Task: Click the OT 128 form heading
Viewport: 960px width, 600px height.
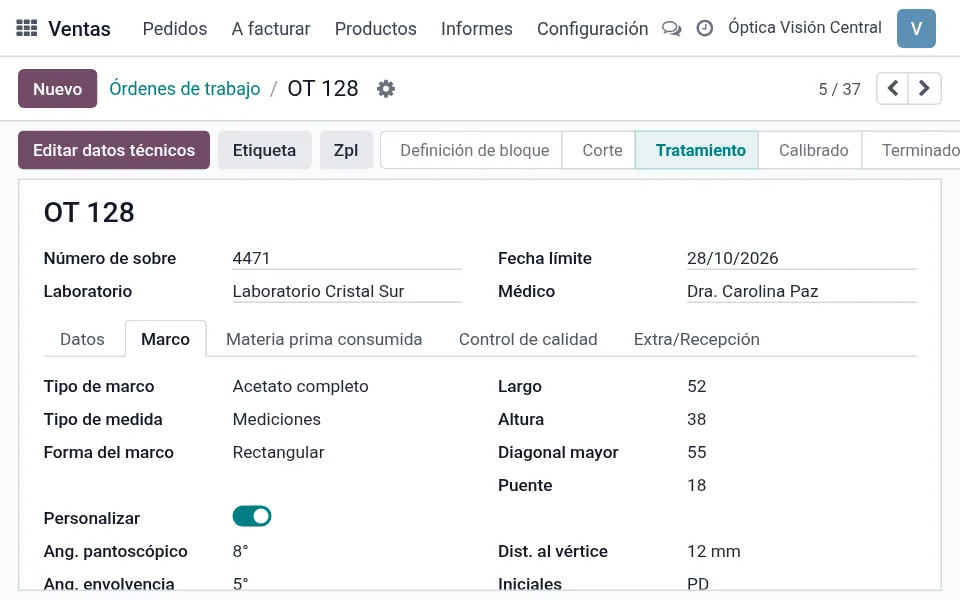Action: click(x=89, y=212)
